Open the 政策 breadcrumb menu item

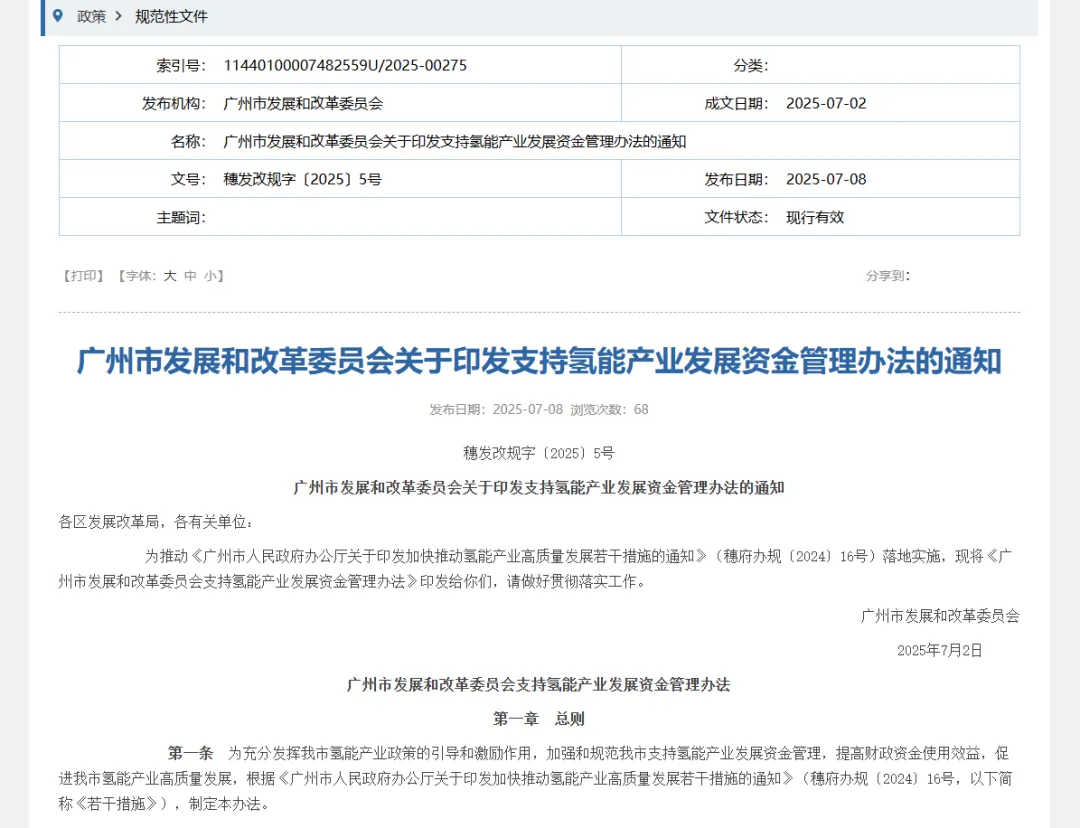pos(90,16)
